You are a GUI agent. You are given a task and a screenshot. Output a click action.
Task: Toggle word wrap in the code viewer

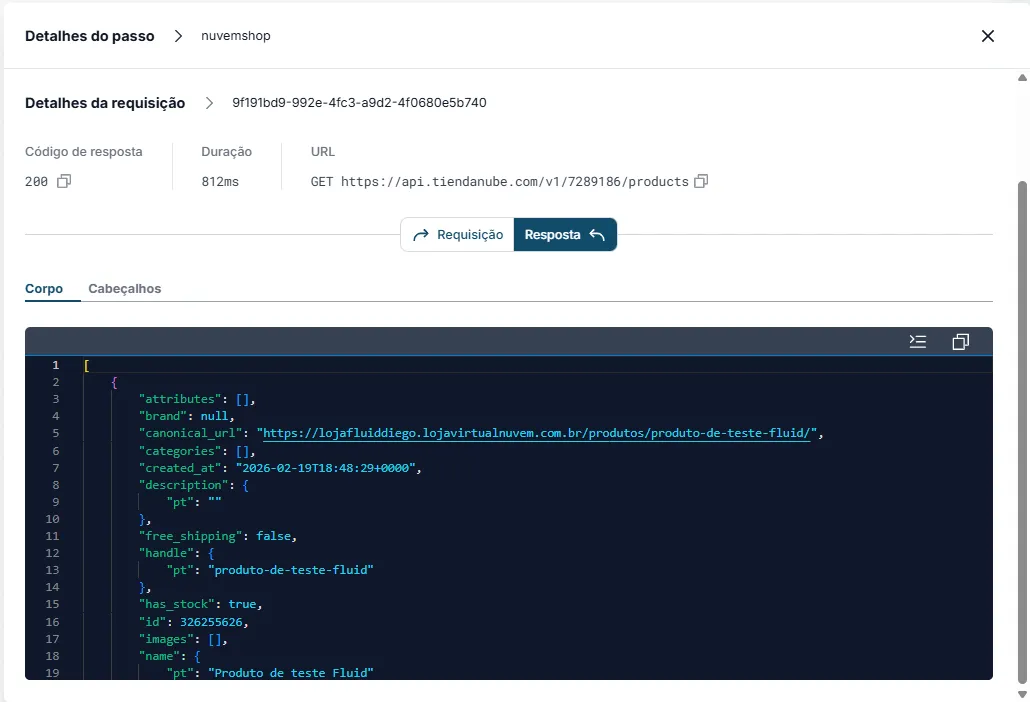[918, 341]
